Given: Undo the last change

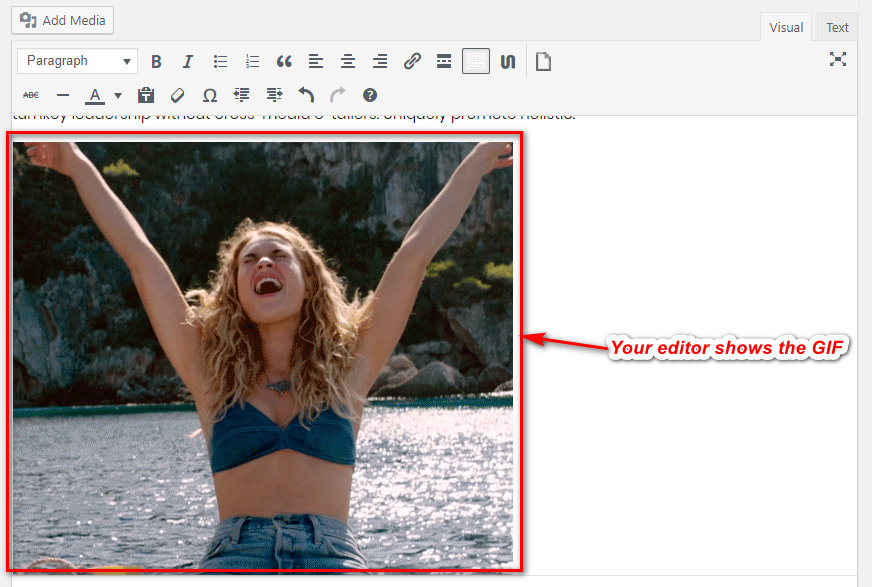Looking at the screenshot, I should click(x=306, y=95).
